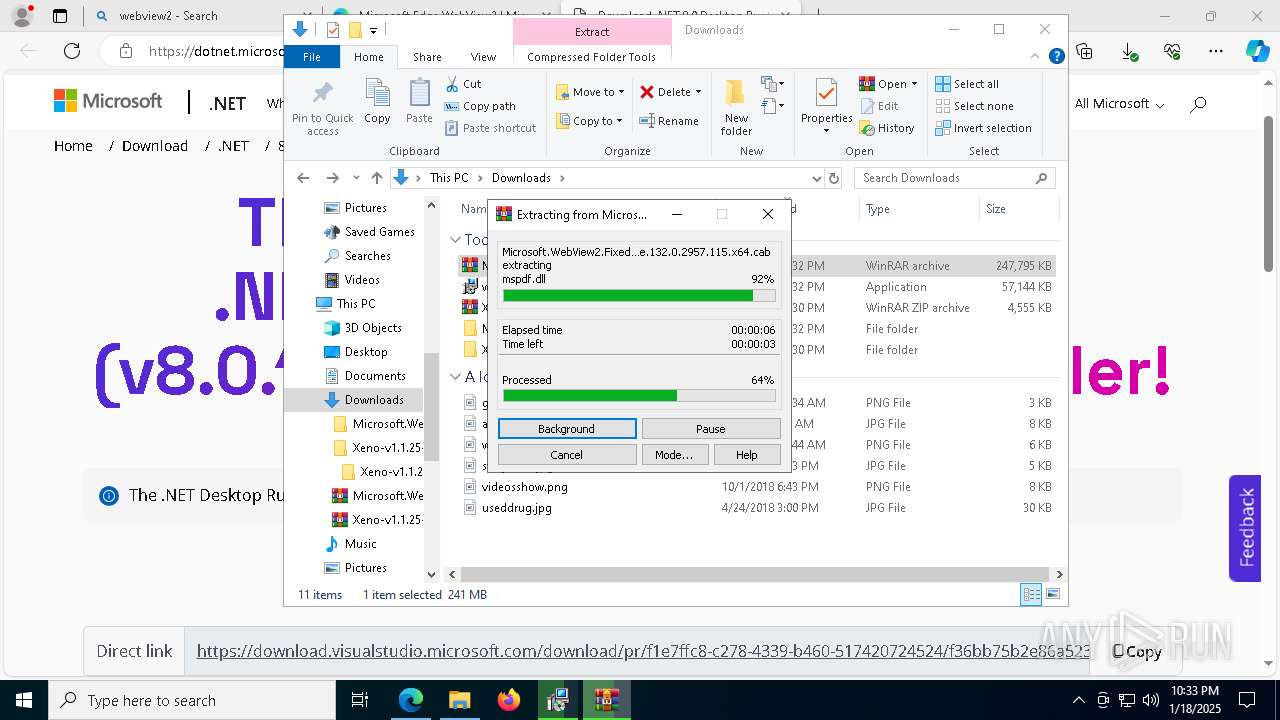Click the search icon on Microsoft site

[1198, 103]
